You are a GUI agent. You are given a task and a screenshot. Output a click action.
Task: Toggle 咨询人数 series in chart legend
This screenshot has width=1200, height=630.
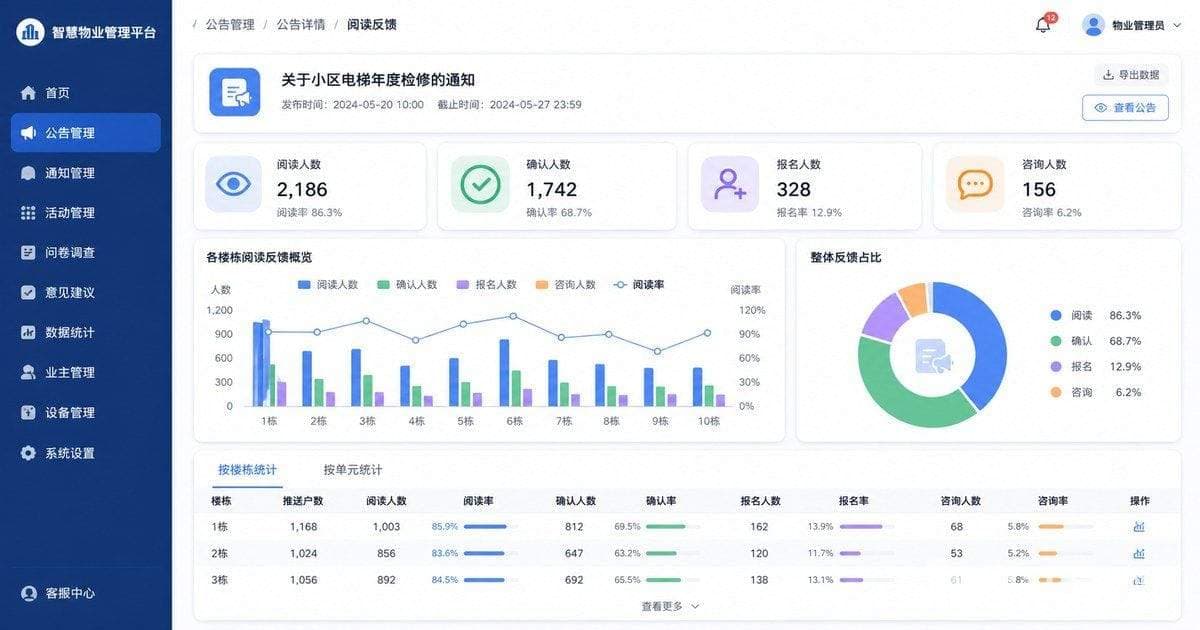565,285
